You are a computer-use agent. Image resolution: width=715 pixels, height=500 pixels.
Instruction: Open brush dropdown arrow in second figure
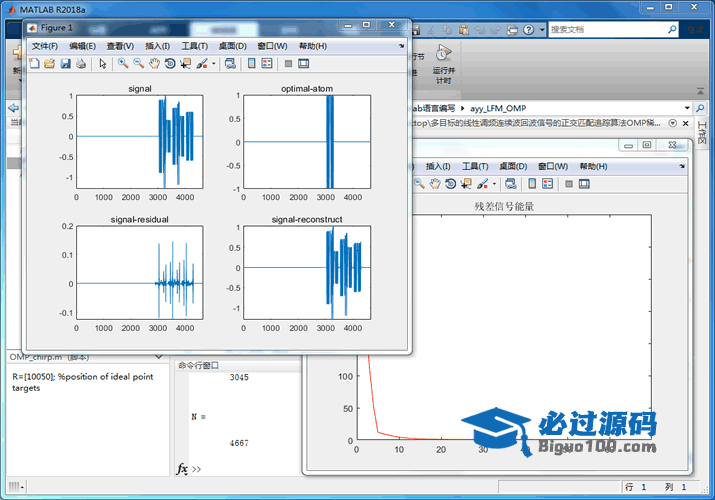494,184
